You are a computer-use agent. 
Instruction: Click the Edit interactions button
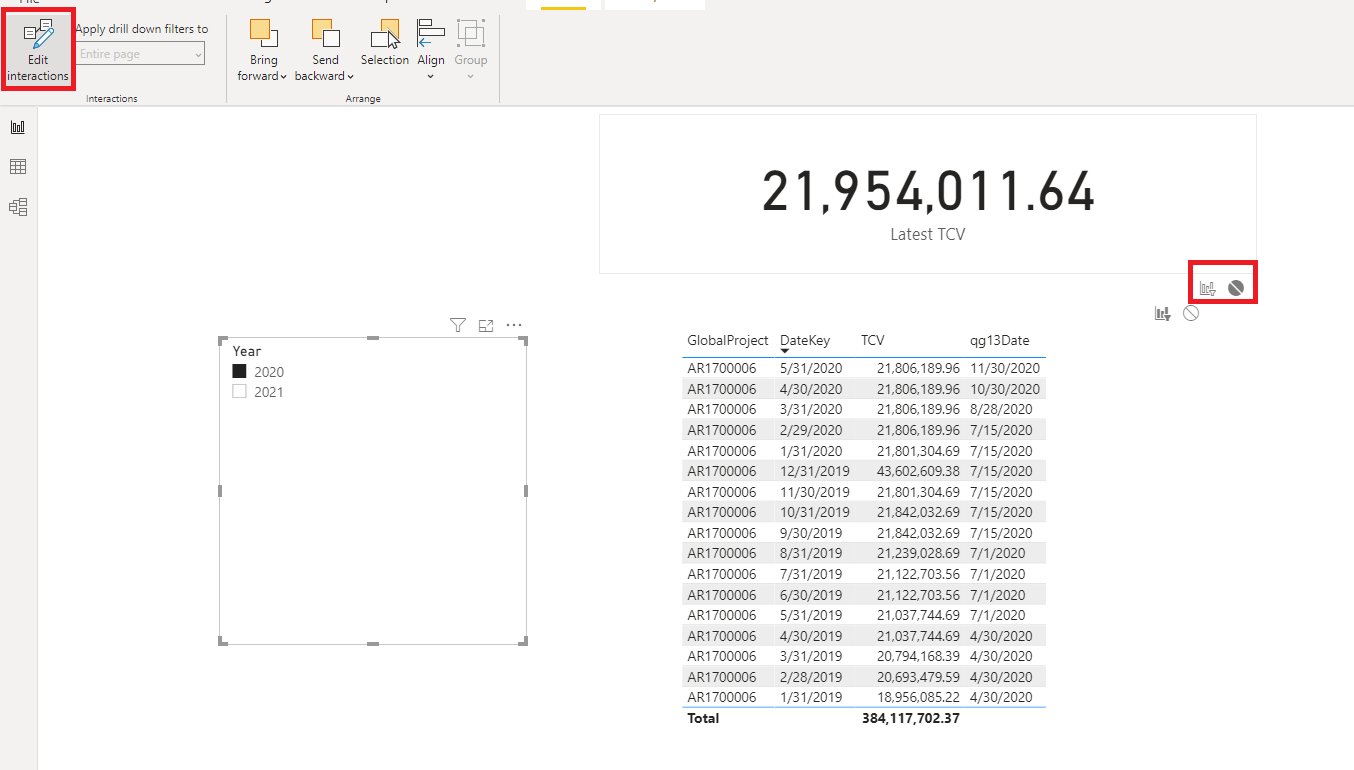click(38, 52)
